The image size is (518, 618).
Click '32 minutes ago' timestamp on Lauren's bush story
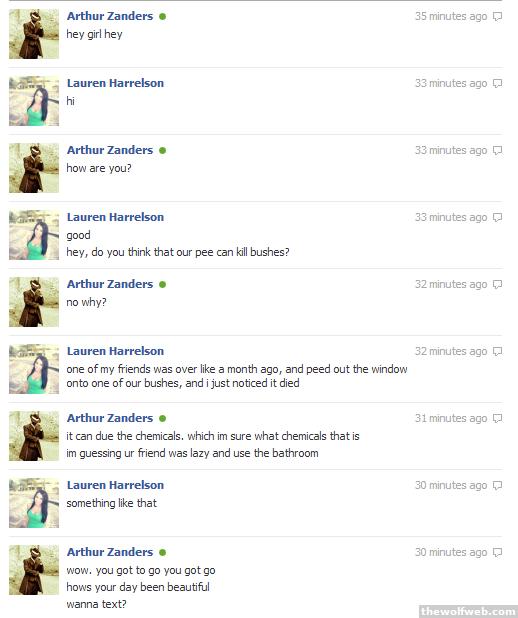pos(451,352)
